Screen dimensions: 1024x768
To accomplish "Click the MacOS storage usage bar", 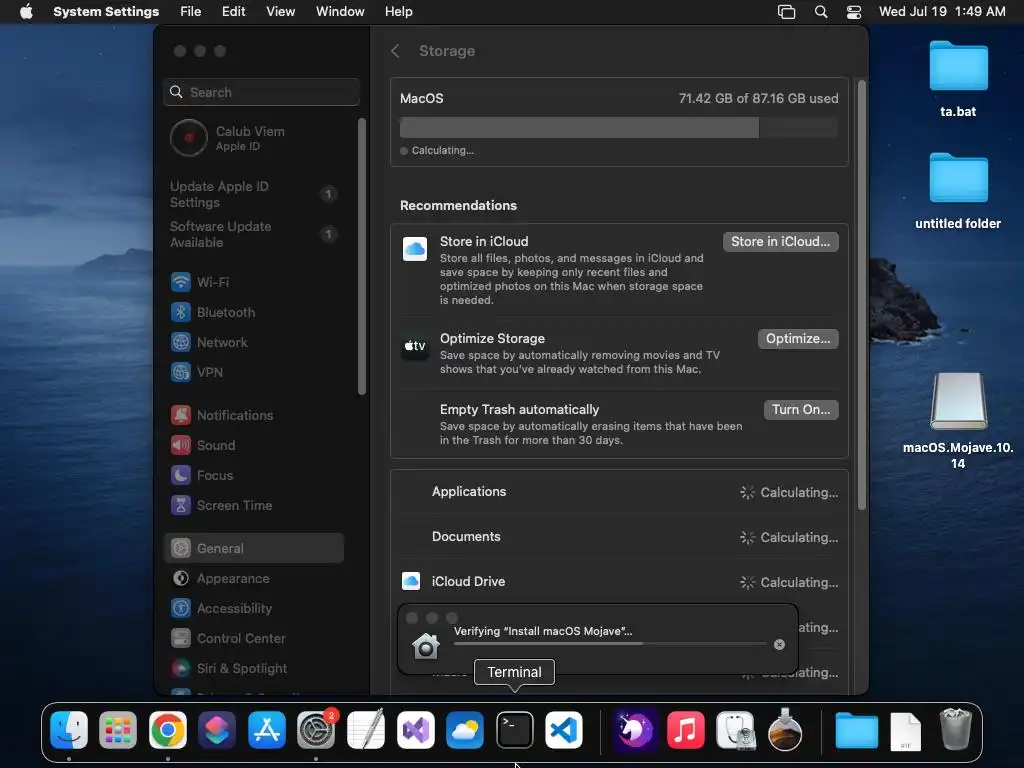I will [x=618, y=127].
